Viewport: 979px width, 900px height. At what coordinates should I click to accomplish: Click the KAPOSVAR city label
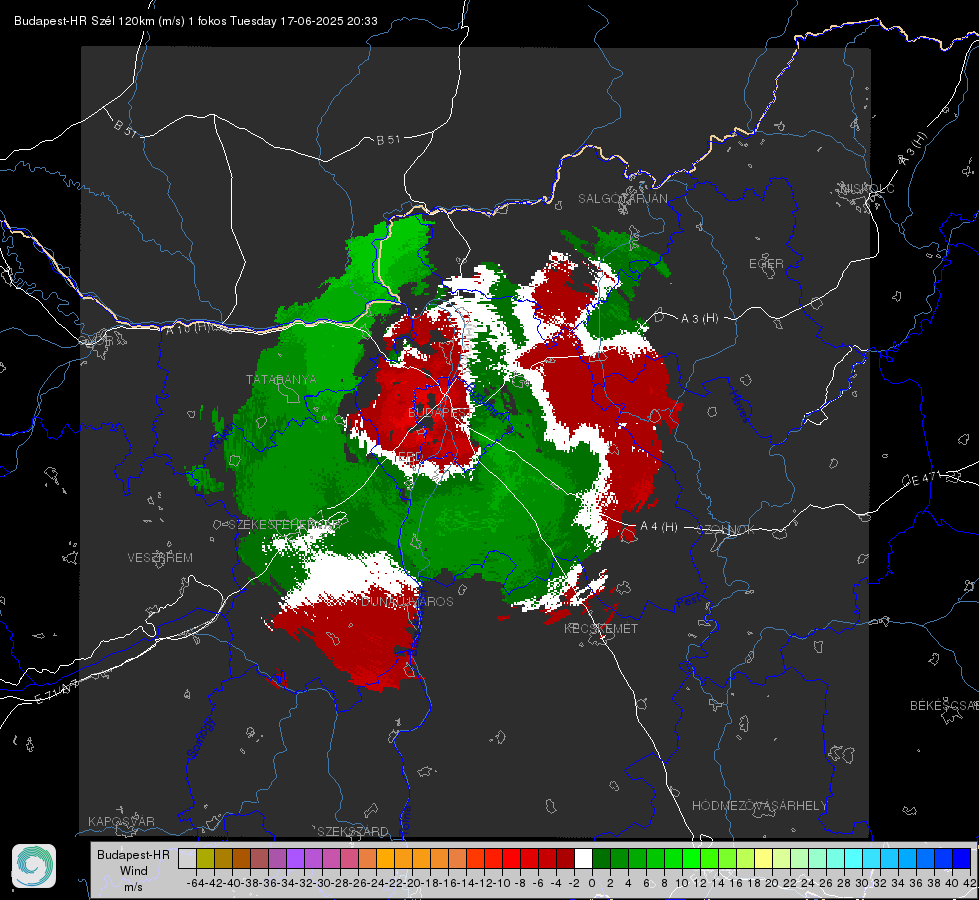pos(121,821)
